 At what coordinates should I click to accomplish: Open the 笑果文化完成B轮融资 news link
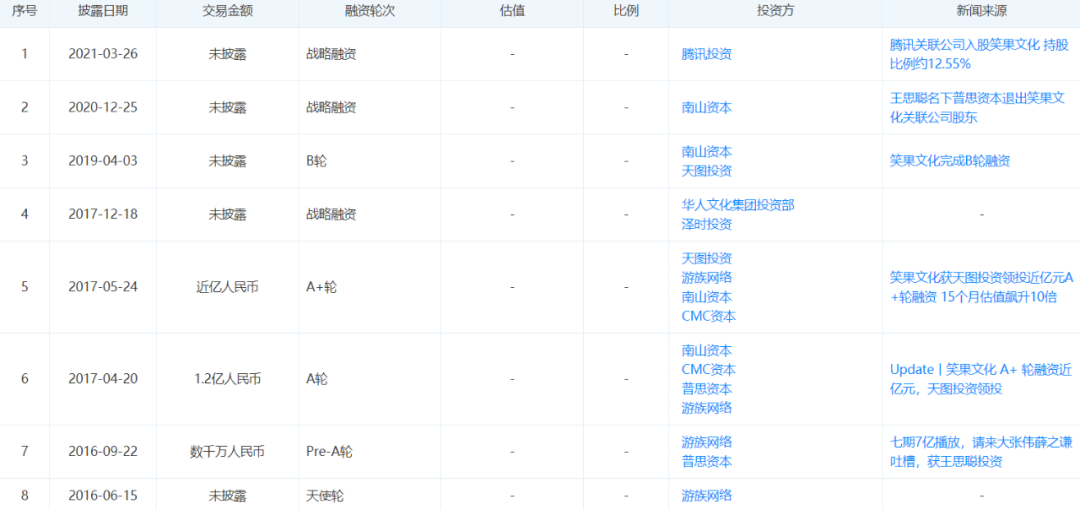click(949, 161)
